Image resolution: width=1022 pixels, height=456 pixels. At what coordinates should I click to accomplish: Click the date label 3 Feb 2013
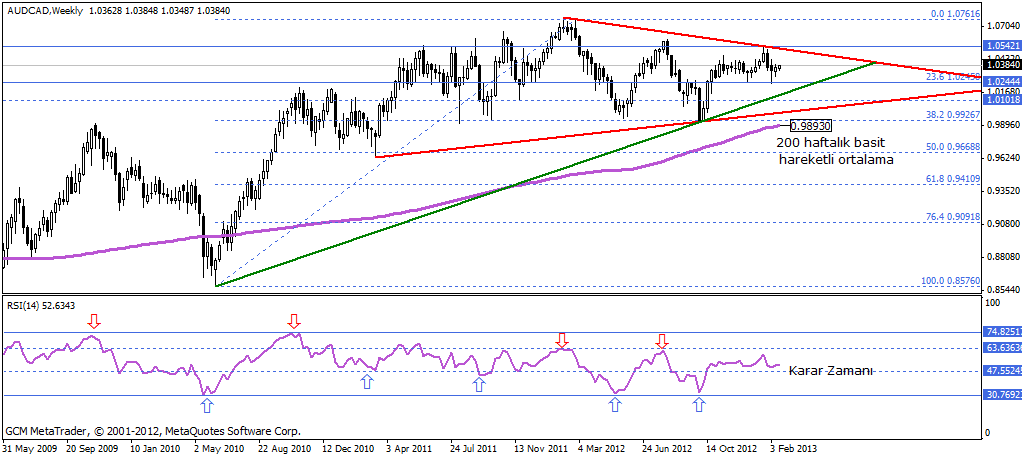(x=793, y=449)
